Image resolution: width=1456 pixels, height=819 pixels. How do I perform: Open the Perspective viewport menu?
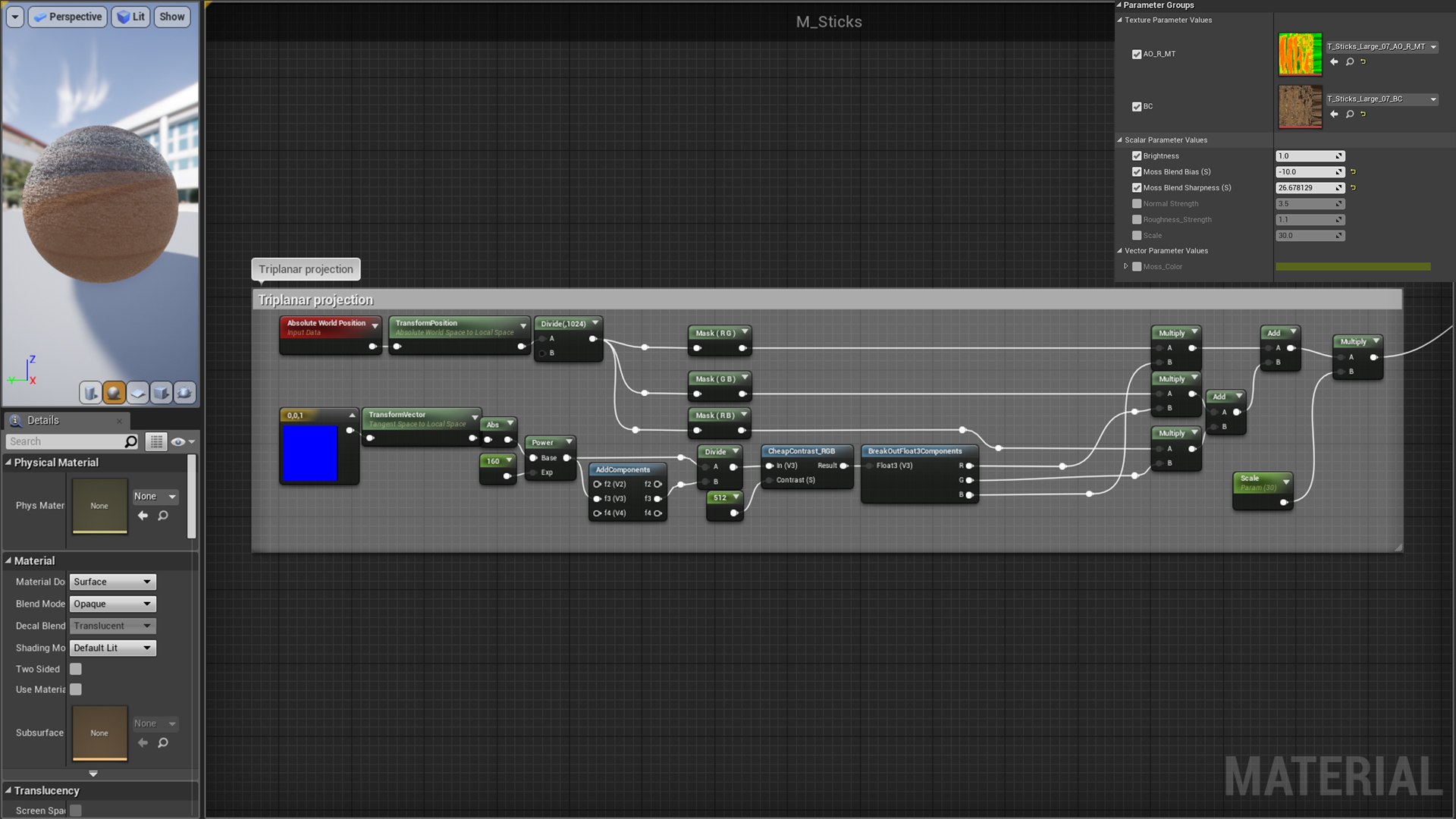coord(67,17)
